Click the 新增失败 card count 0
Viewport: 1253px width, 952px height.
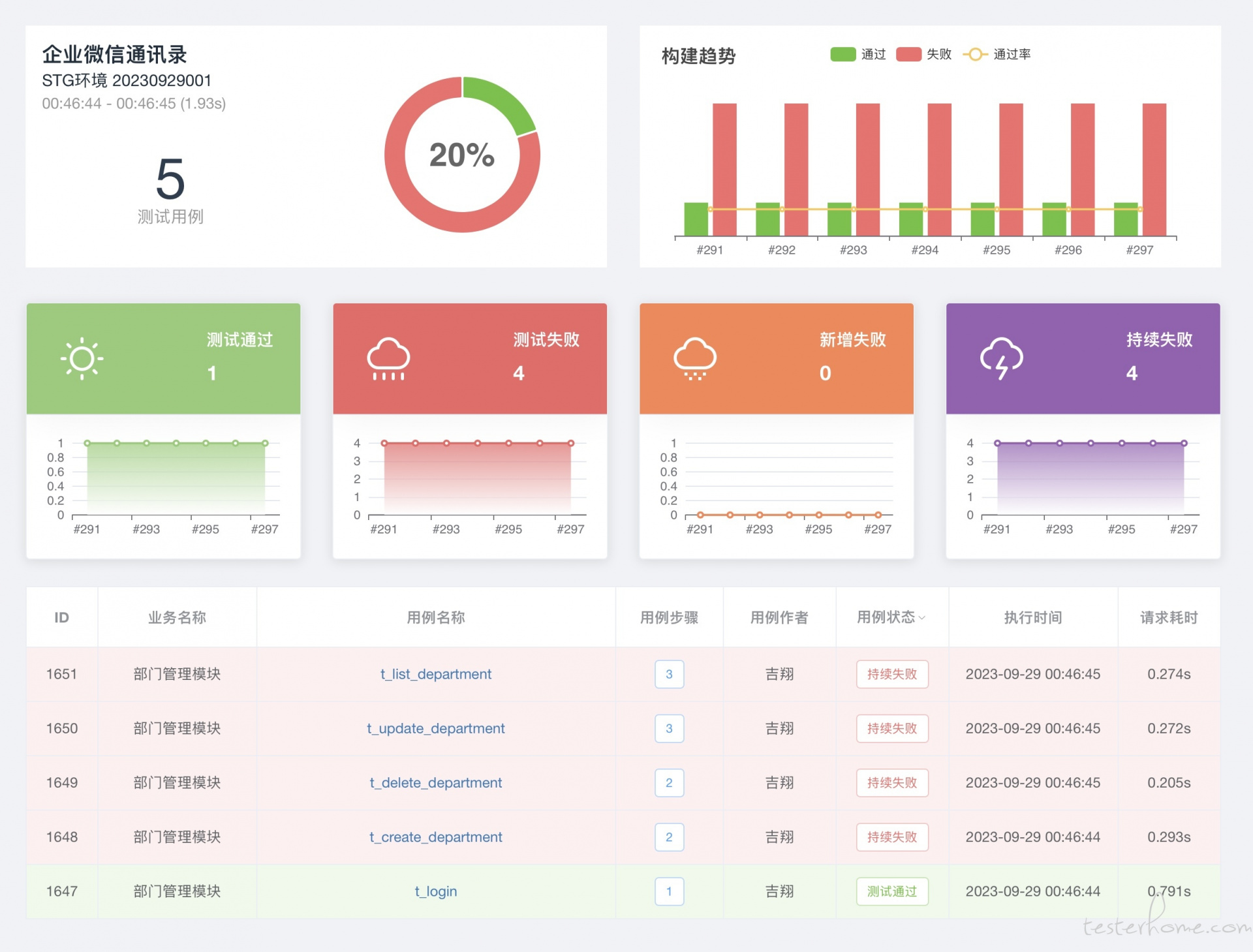[x=826, y=373]
